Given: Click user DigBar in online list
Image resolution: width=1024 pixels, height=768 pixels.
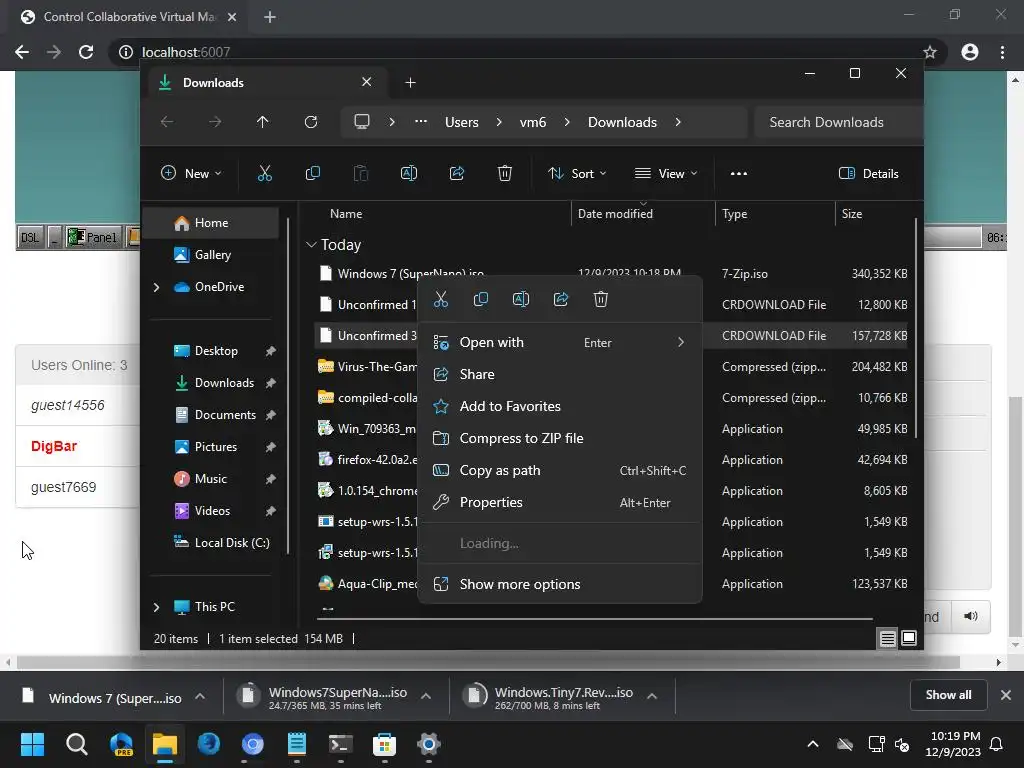Looking at the screenshot, I should [54, 446].
